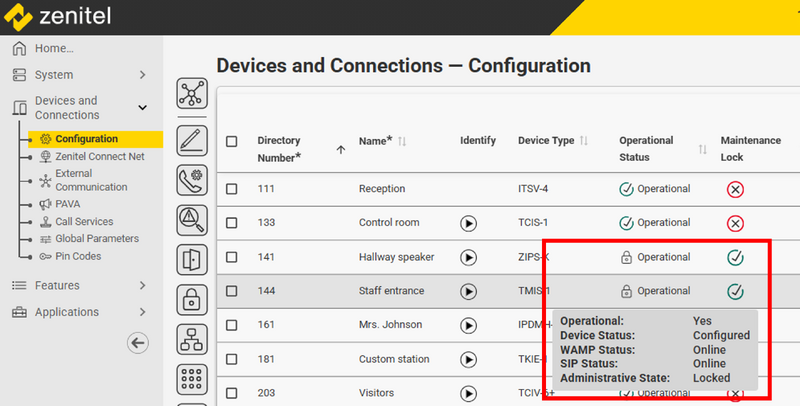
Task: Click the Reception name cell
Action: 382,189
